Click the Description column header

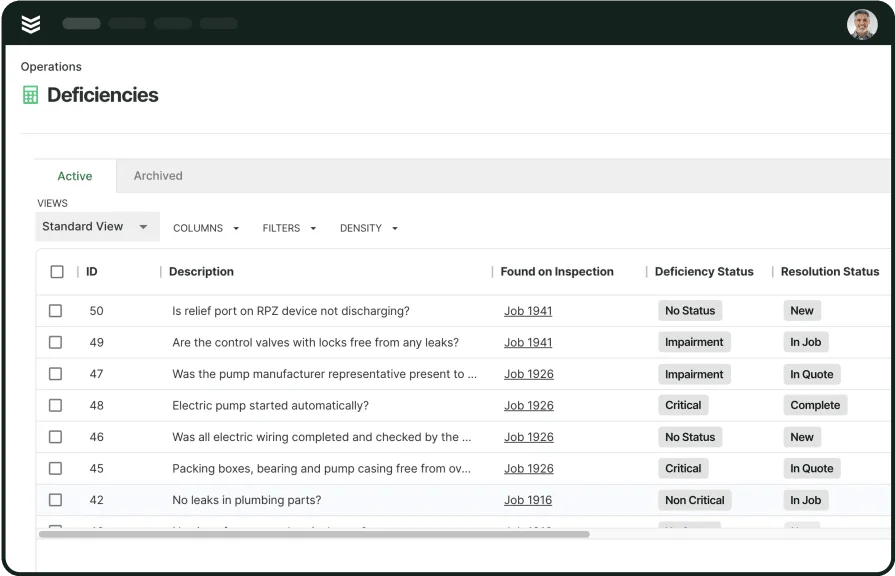pyautogui.click(x=201, y=272)
